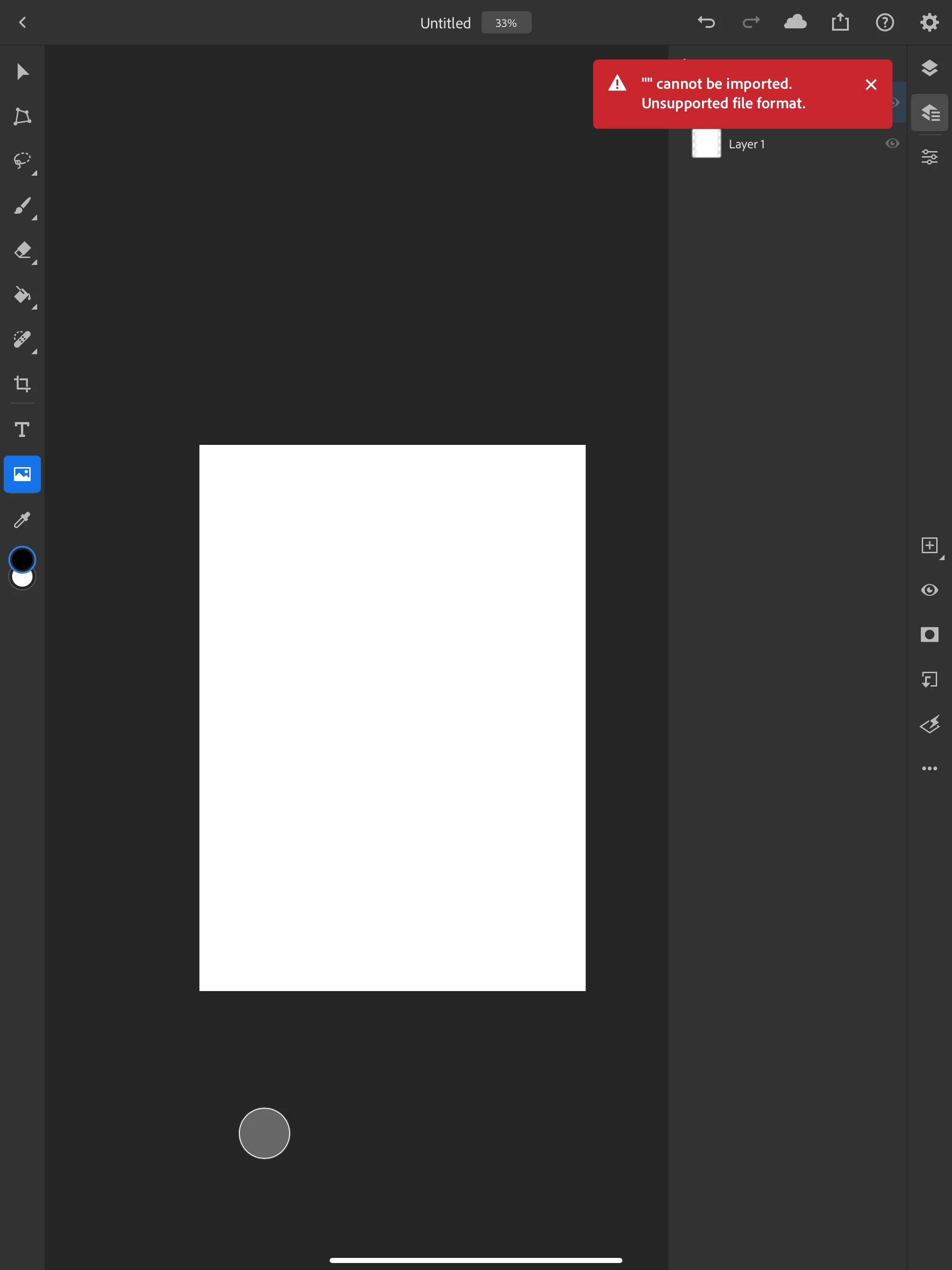Toggle visibility of the selected layer
This screenshot has height=1270, width=952.
[929, 589]
